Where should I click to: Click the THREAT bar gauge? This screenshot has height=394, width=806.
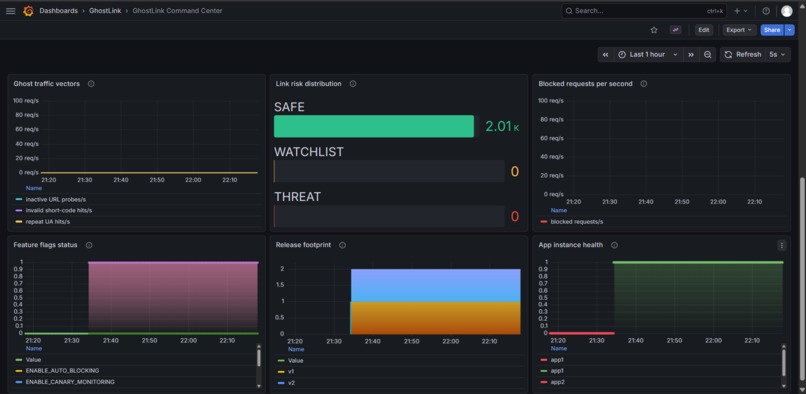pos(389,217)
